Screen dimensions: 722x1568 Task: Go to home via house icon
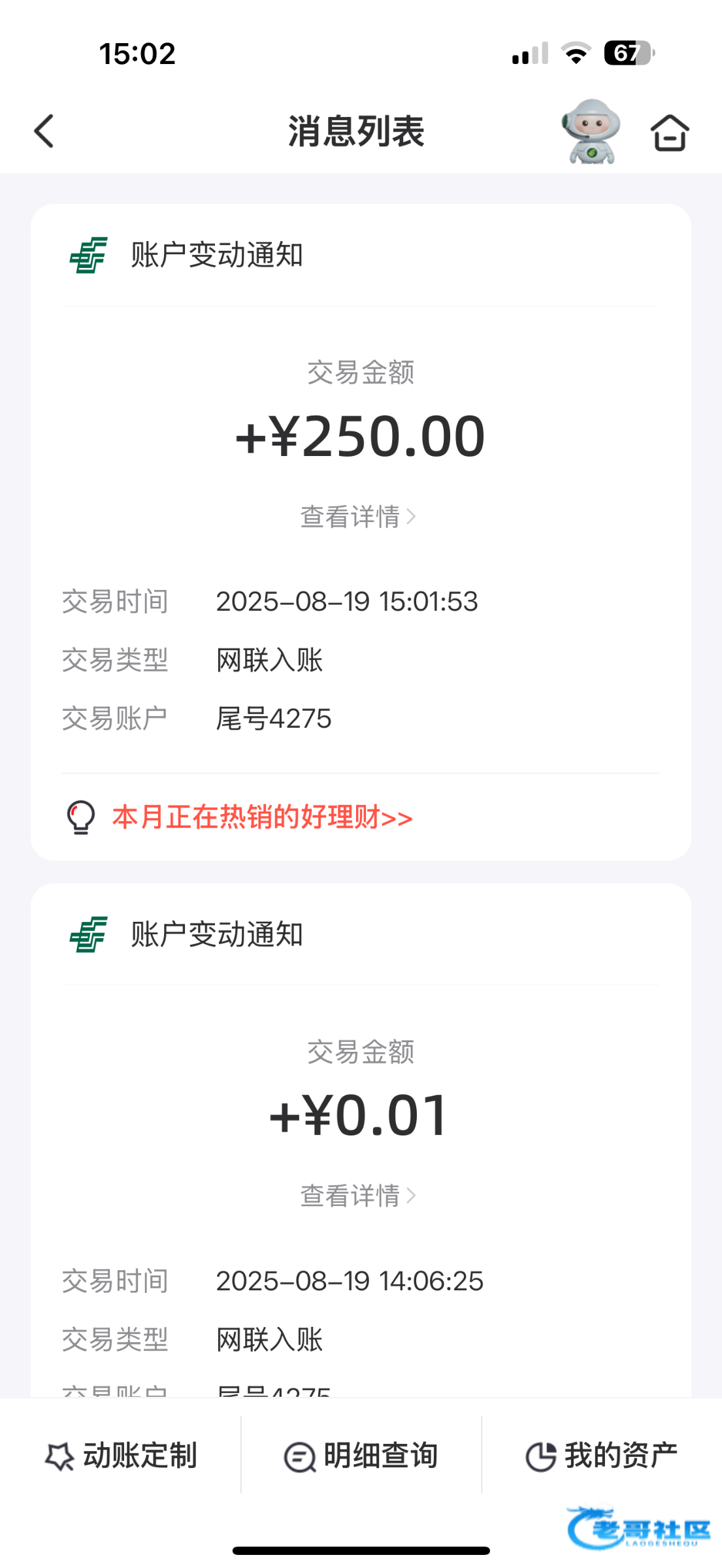[669, 133]
